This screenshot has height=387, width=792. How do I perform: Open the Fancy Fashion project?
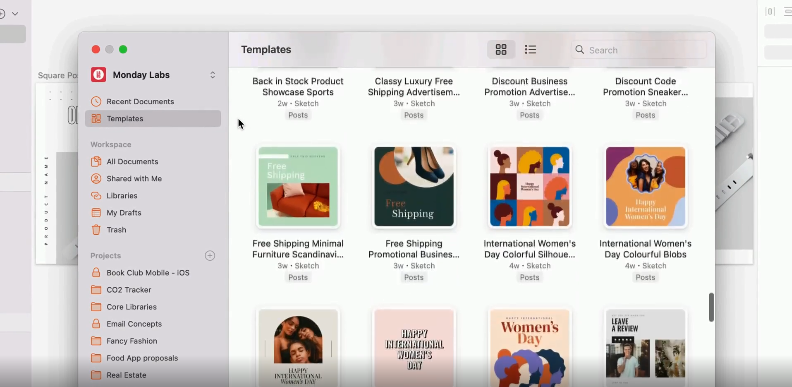(153, 341)
